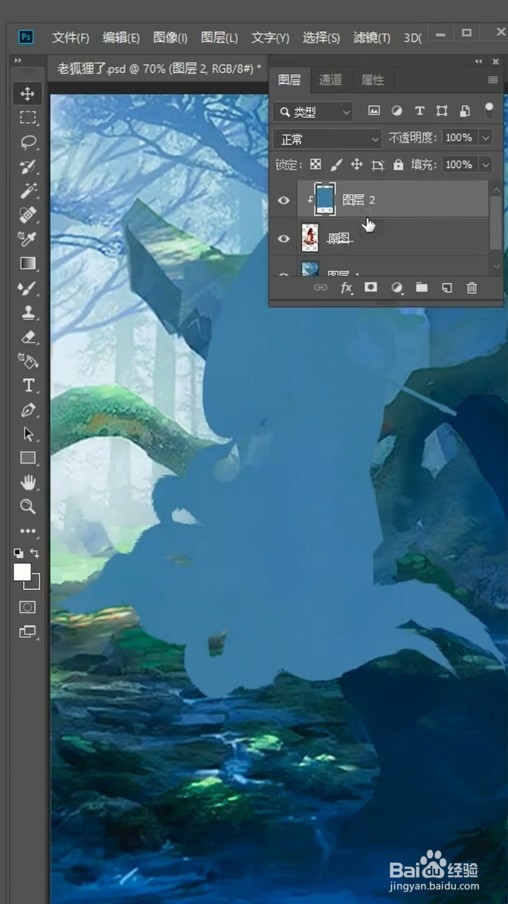This screenshot has height=904, width=508.
Task: Select the Rectangular Marquee tool
Action: click(x=28, y=118)
